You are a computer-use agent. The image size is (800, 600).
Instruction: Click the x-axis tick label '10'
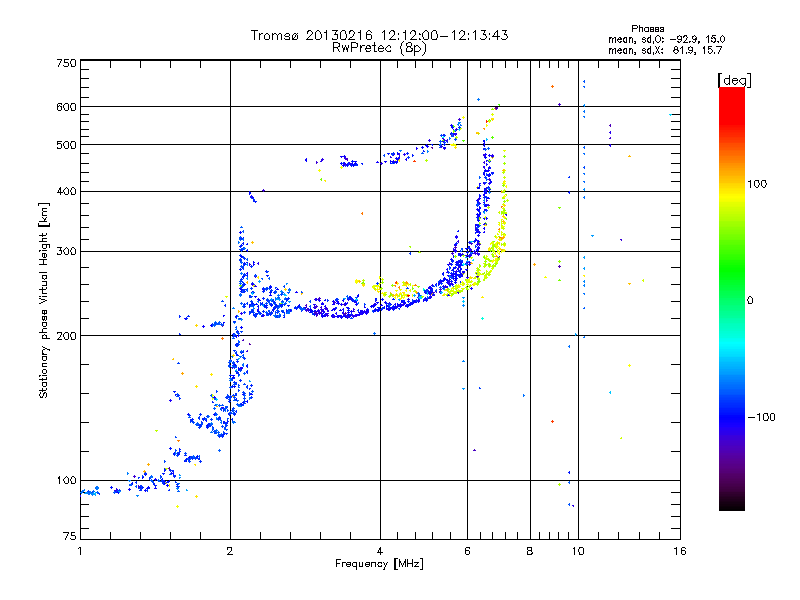pos(578,551)
